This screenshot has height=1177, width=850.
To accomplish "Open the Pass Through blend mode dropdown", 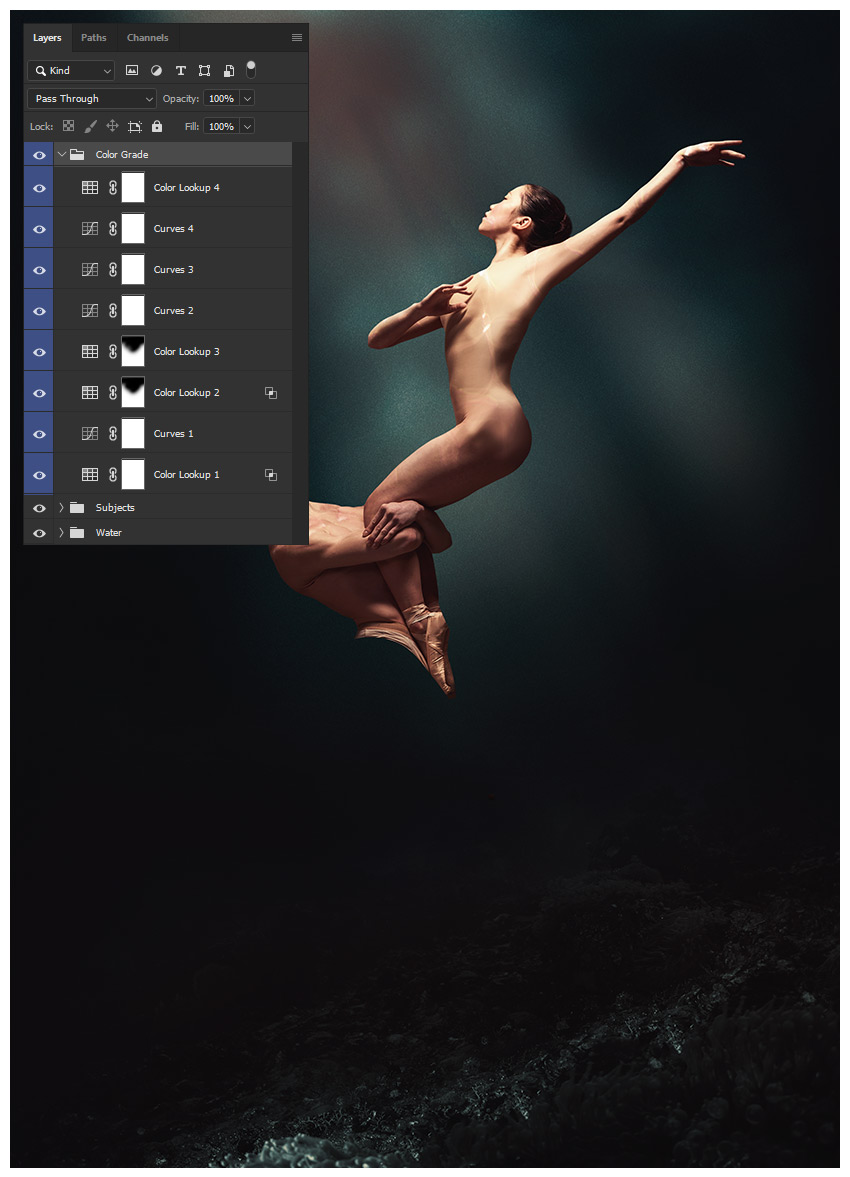I will tap(92, 98).
